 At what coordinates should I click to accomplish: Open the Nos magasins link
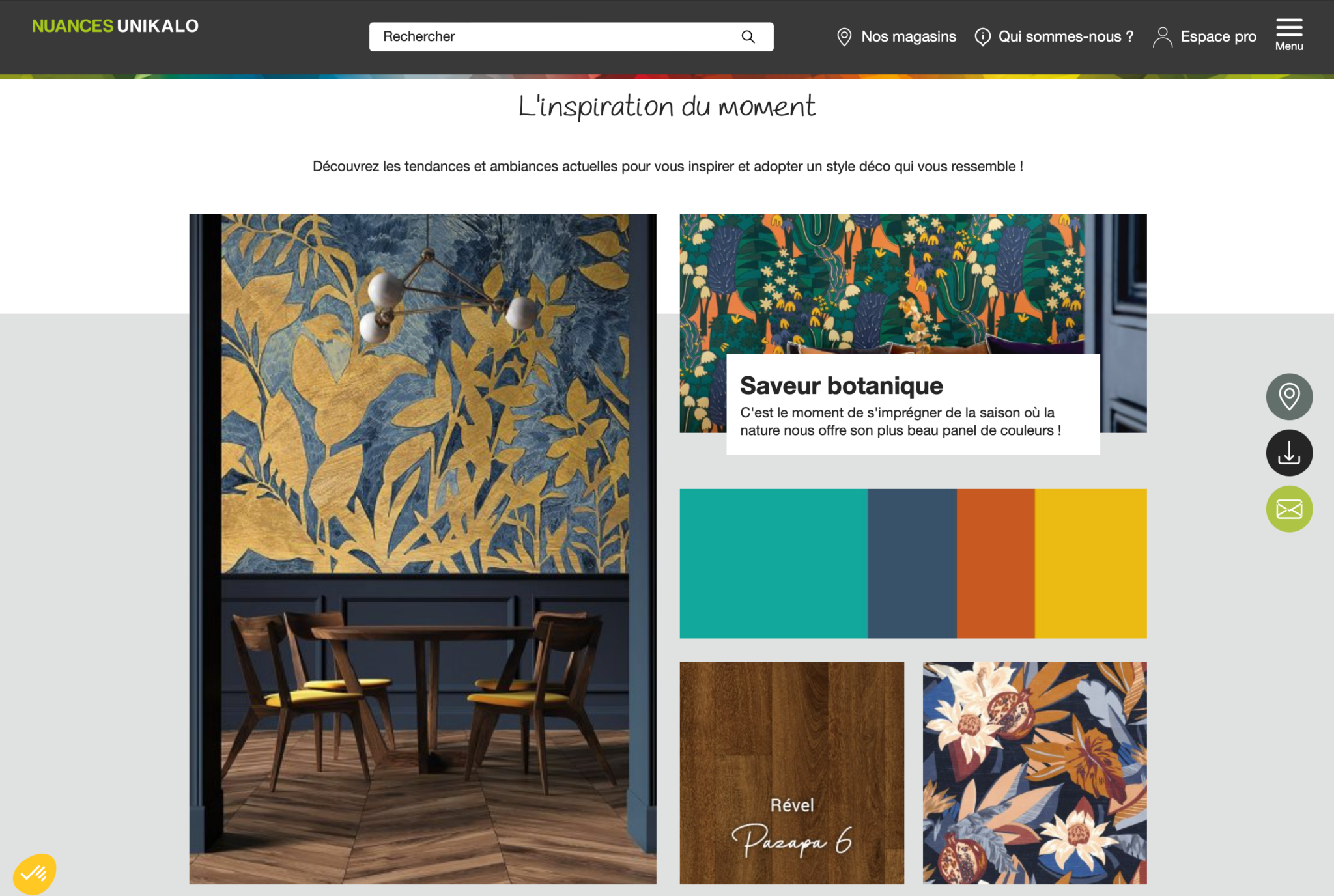point(909,36)
